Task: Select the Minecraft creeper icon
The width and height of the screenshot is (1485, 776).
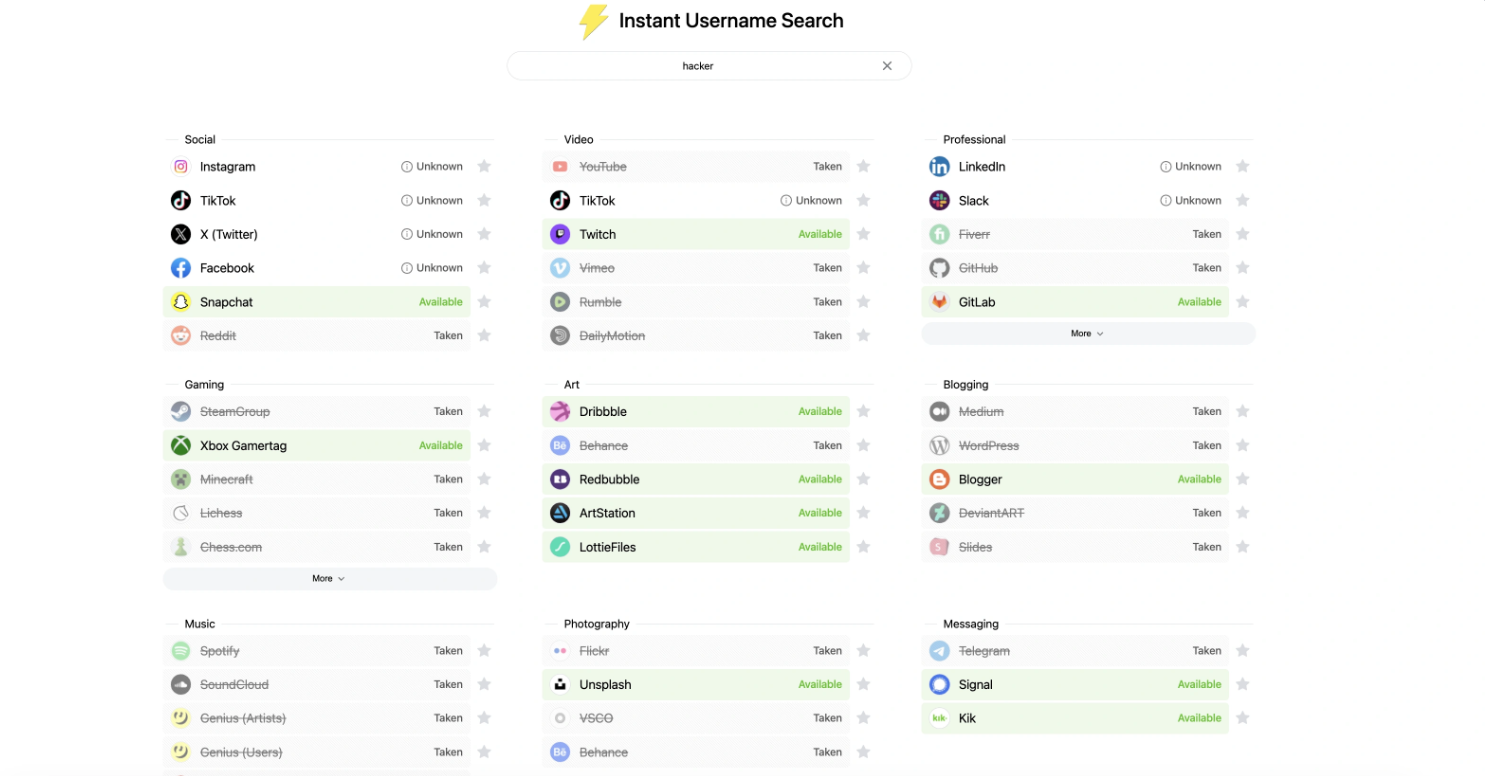Action: (x=181, y=480)
